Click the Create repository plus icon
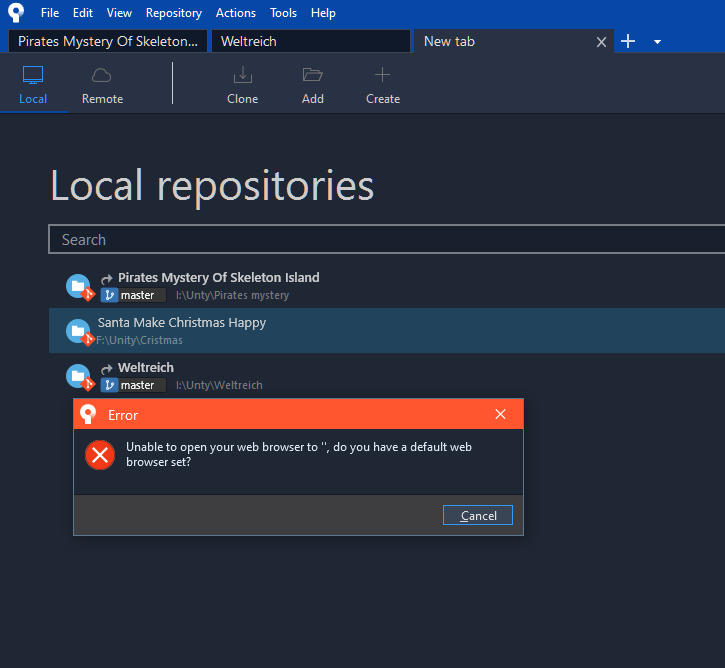Viewport: 725px width, 668px height. 382,74
